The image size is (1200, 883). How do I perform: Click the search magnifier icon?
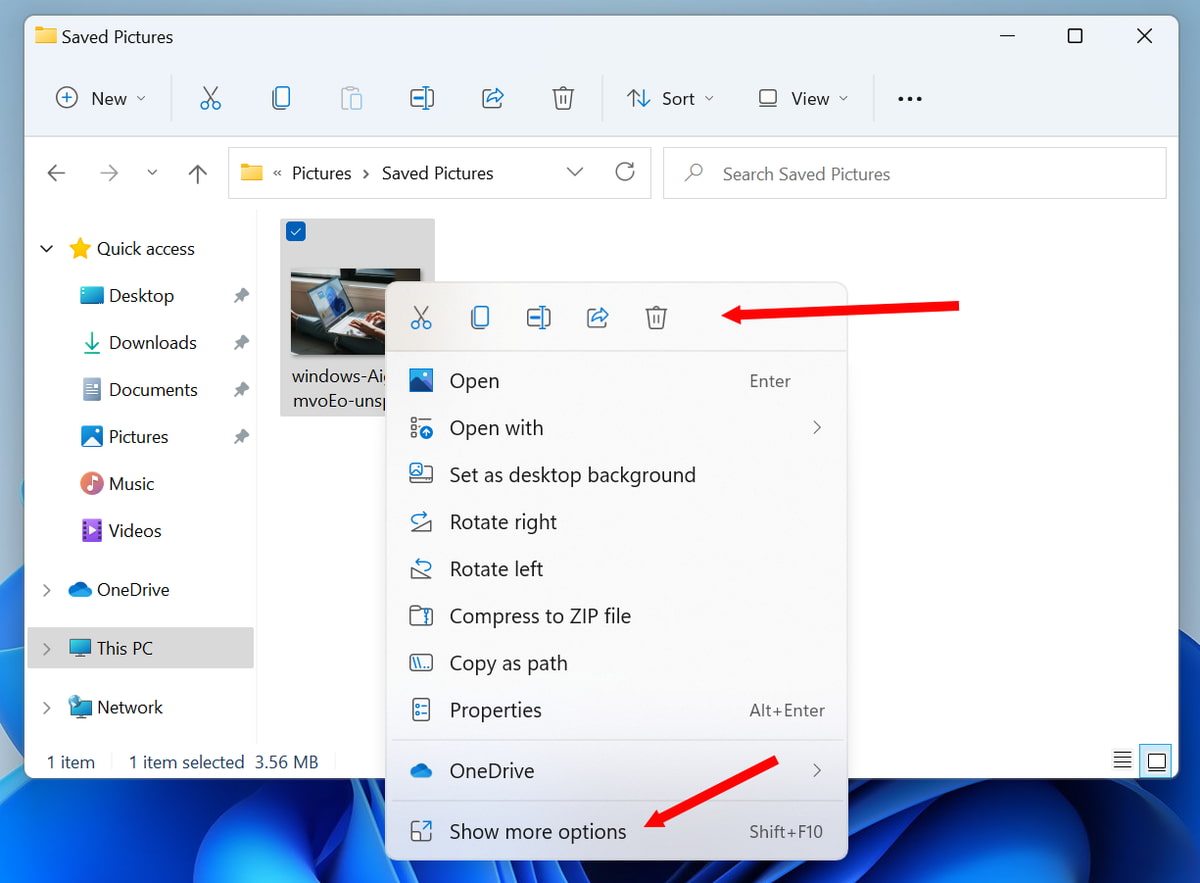pos(693,173)
